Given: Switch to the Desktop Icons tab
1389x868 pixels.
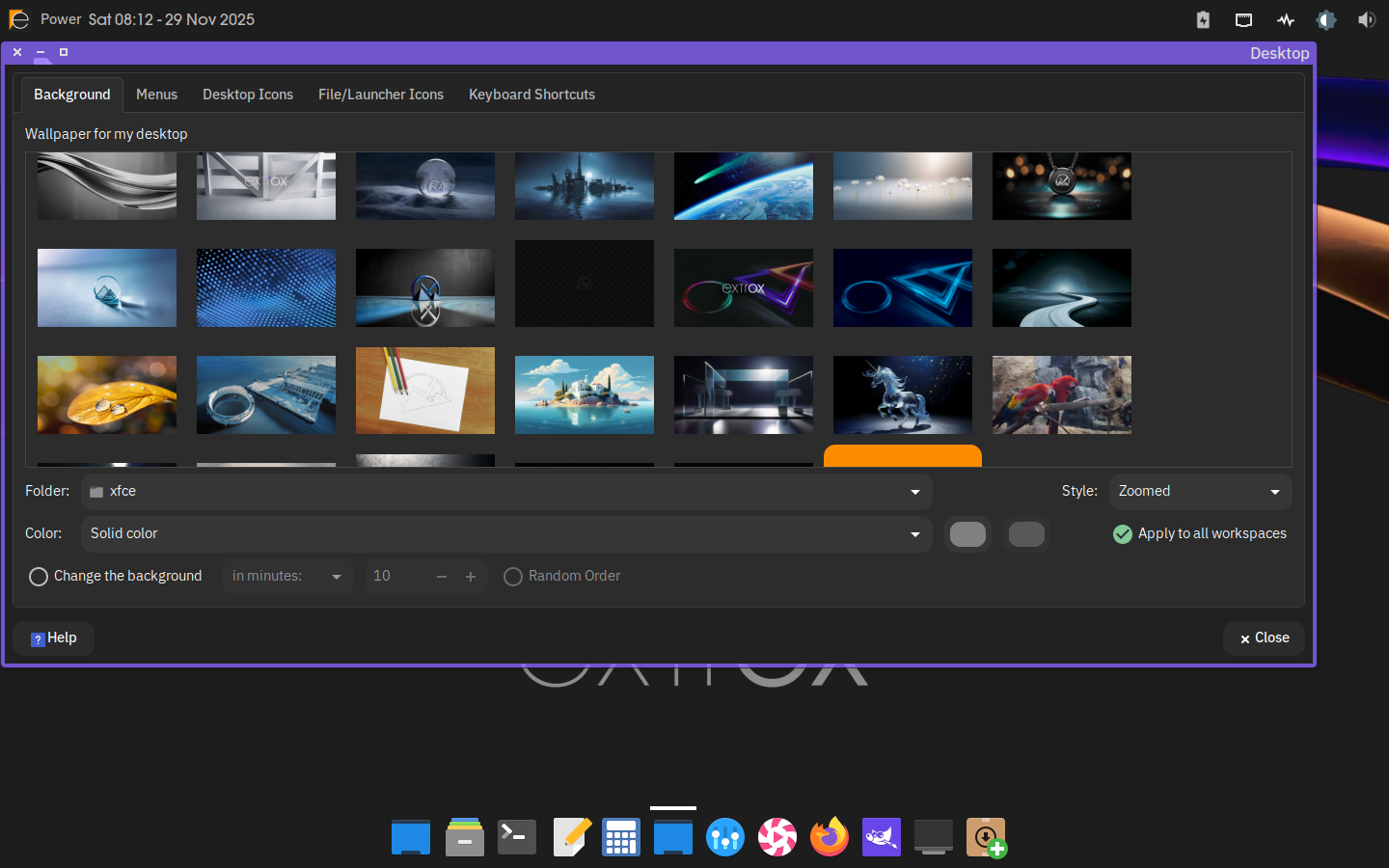Looking at the screenshot, I should tap(248, 95).
